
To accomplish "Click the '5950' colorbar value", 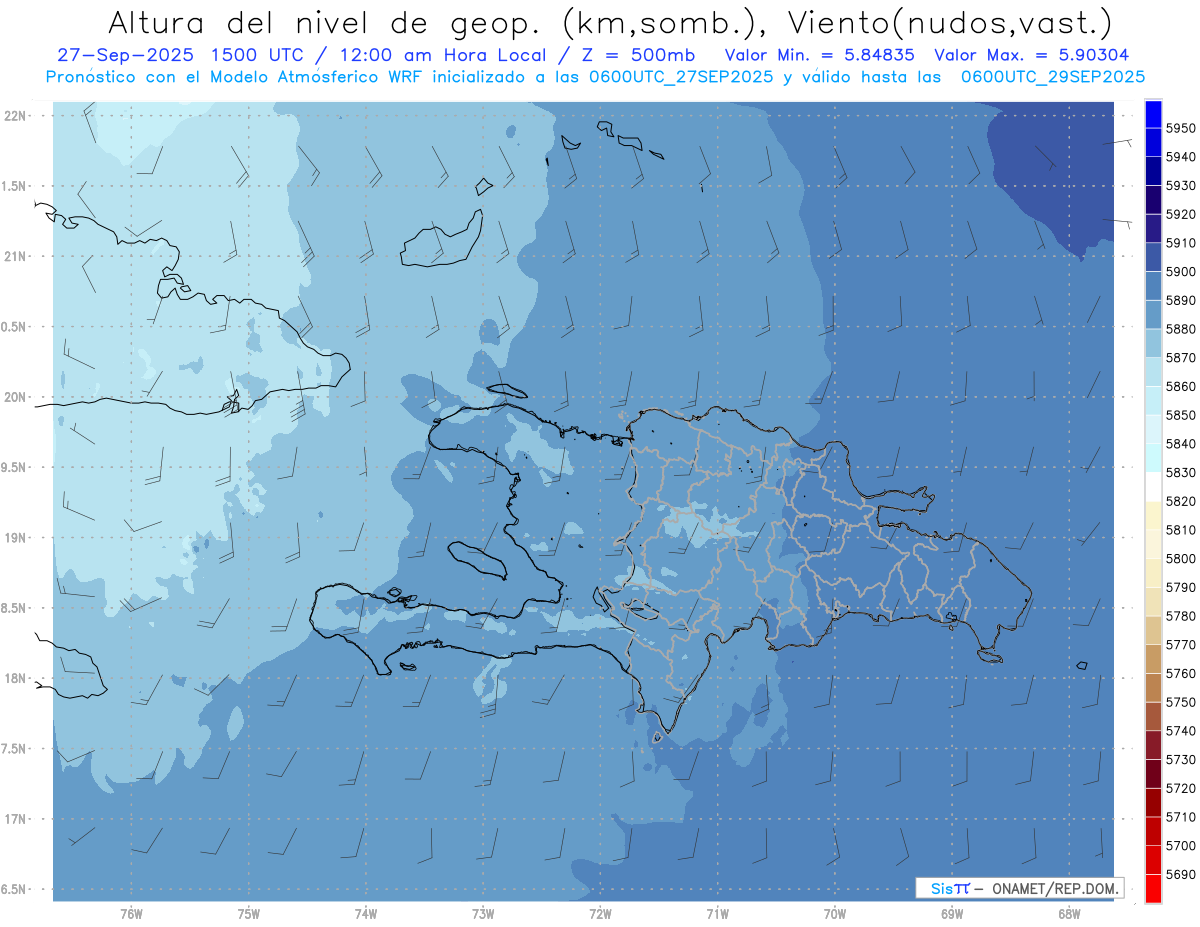I will point(1180,128).
